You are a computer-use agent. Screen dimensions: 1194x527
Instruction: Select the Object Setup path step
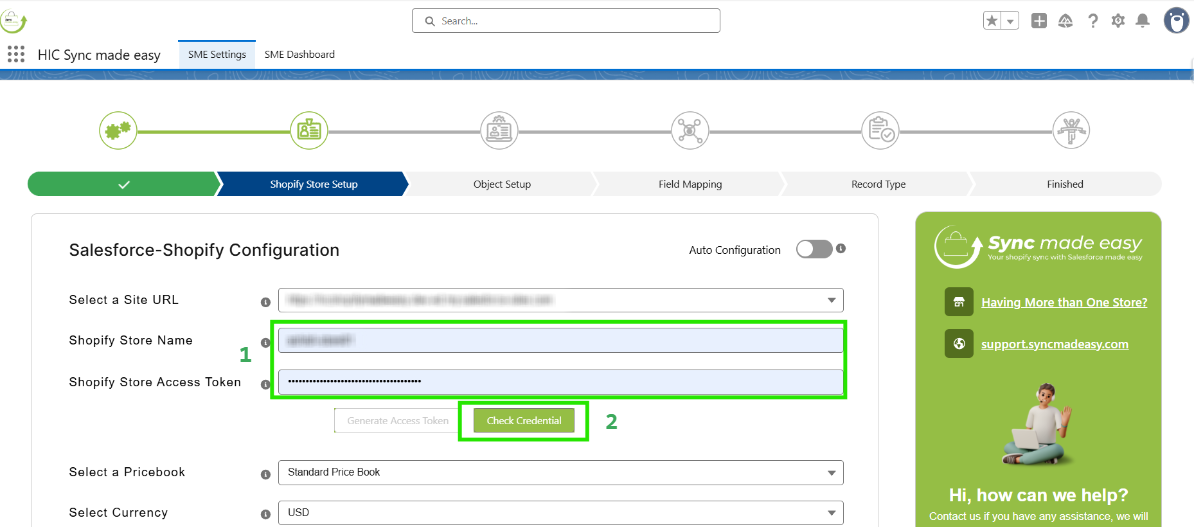502,184
